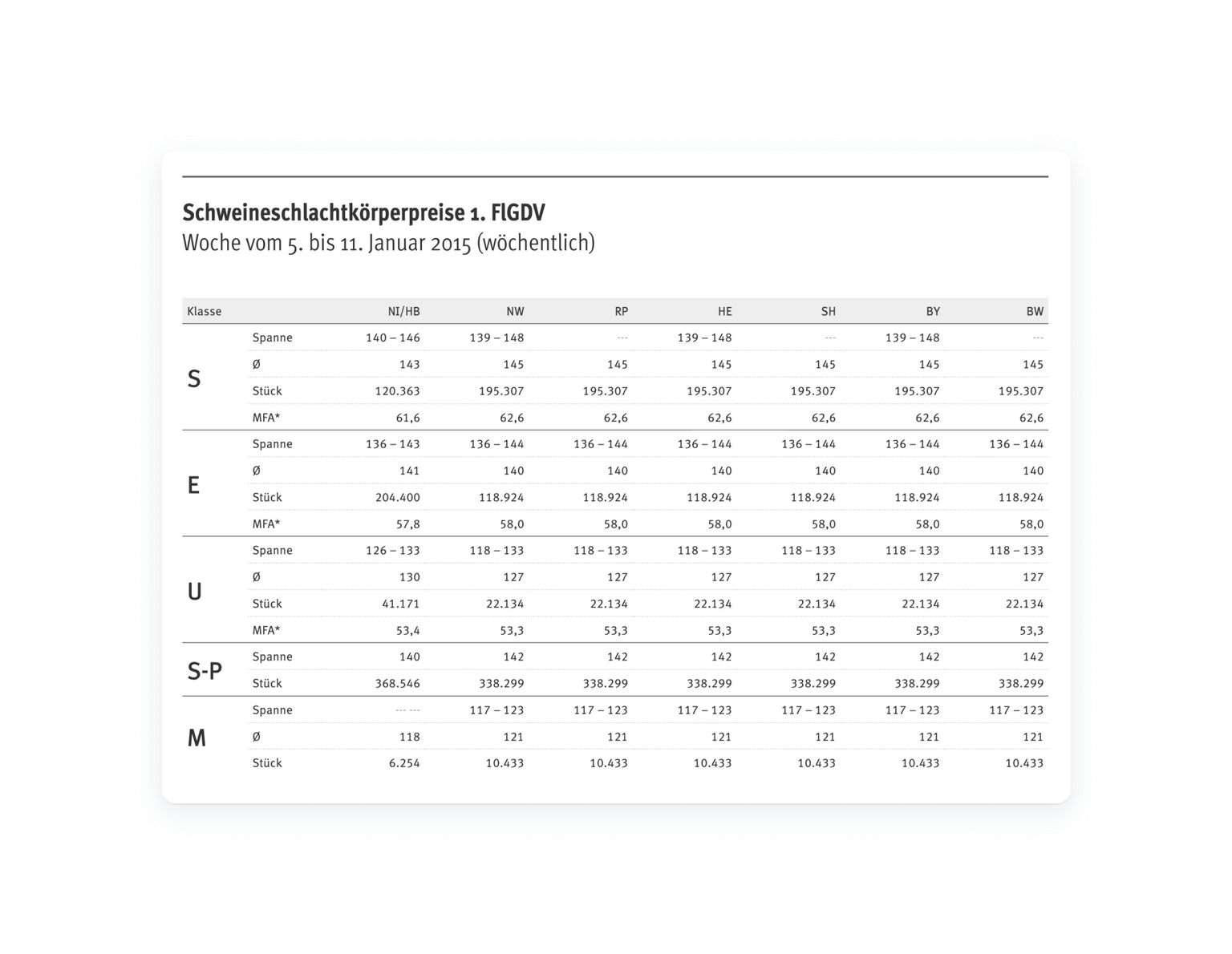Image resolution: width=1232 pixels, height=954 pixels.
Task: Click the value '120.363'
Action: (398, 391)
